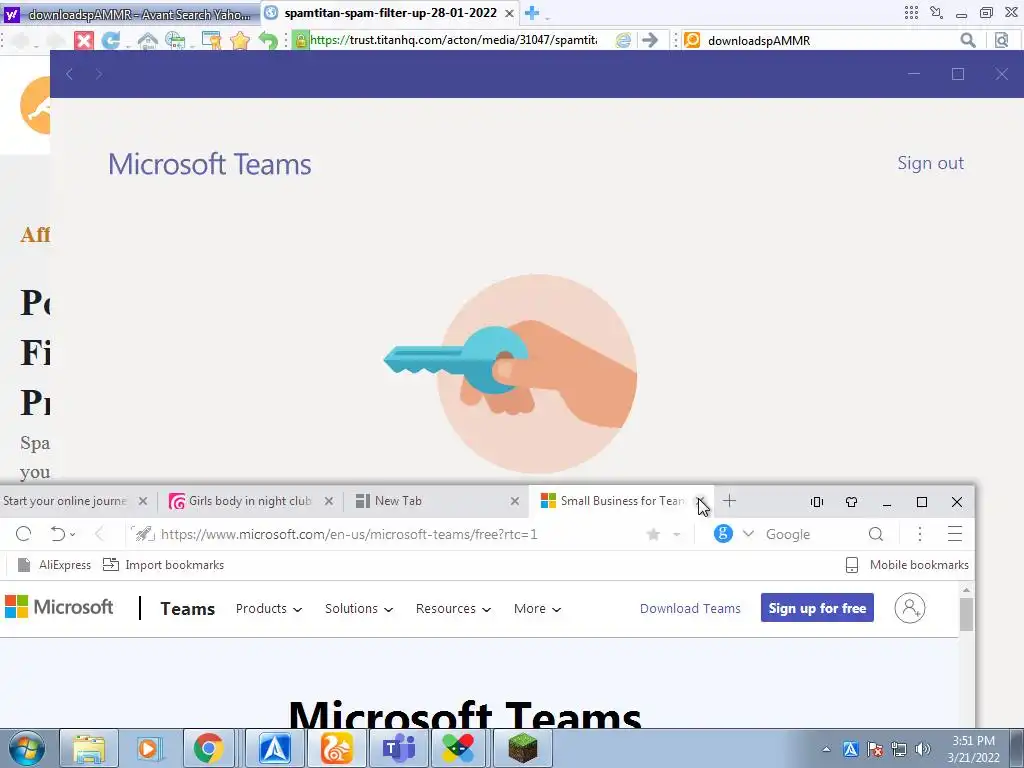Screen dimensions: 1024x768
Task: Go to home page in Avant toolbar
Action: pyautogui.click(x=148, y=40)
